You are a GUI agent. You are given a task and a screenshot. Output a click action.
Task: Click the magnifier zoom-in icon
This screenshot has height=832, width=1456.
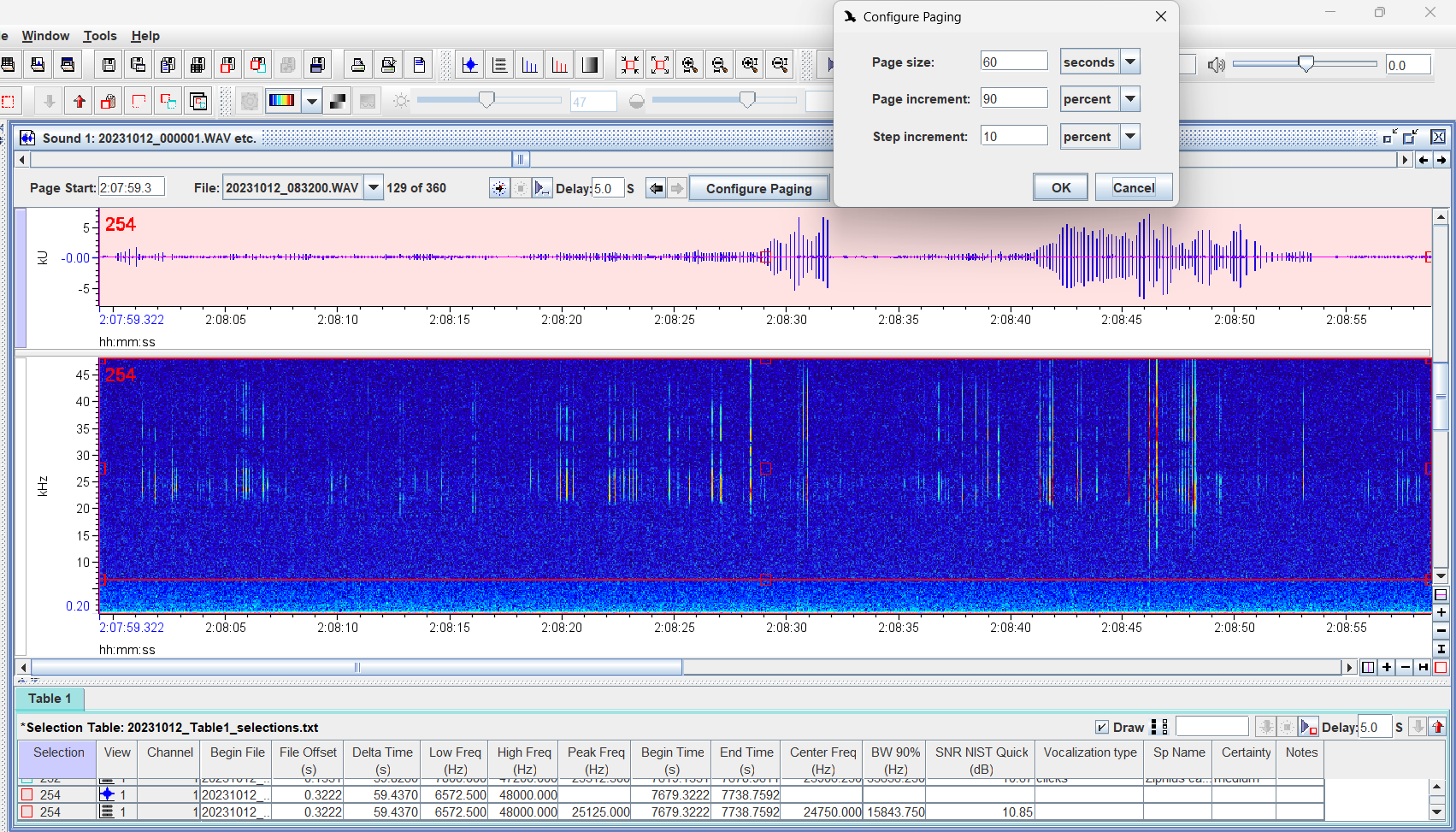[690, 65]
